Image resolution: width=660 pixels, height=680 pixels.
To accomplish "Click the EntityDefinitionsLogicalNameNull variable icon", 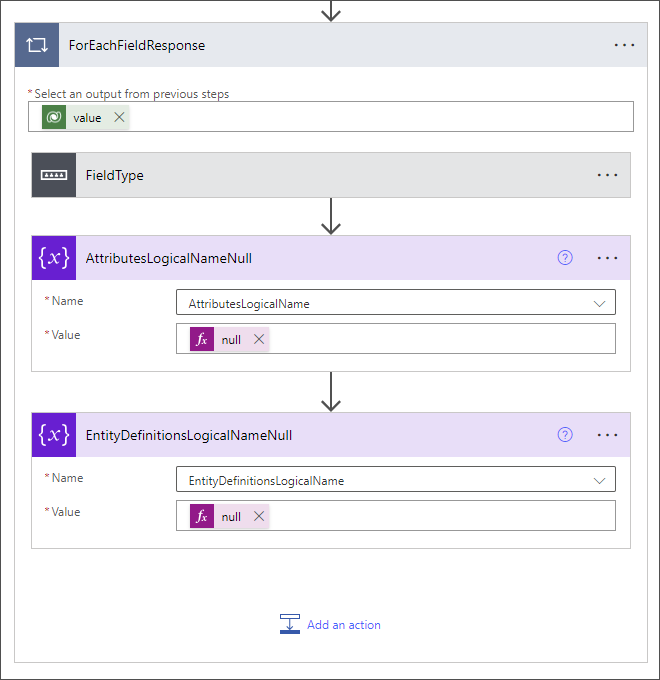I will 54,435.
